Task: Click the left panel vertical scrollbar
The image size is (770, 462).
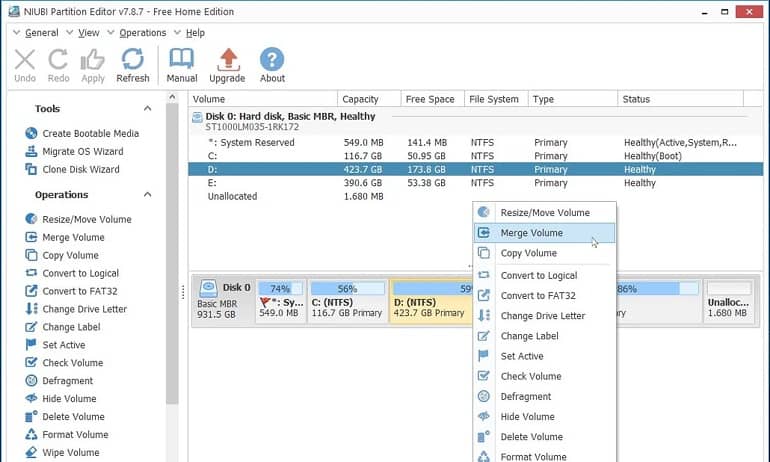Action: [x=172, y=253]
